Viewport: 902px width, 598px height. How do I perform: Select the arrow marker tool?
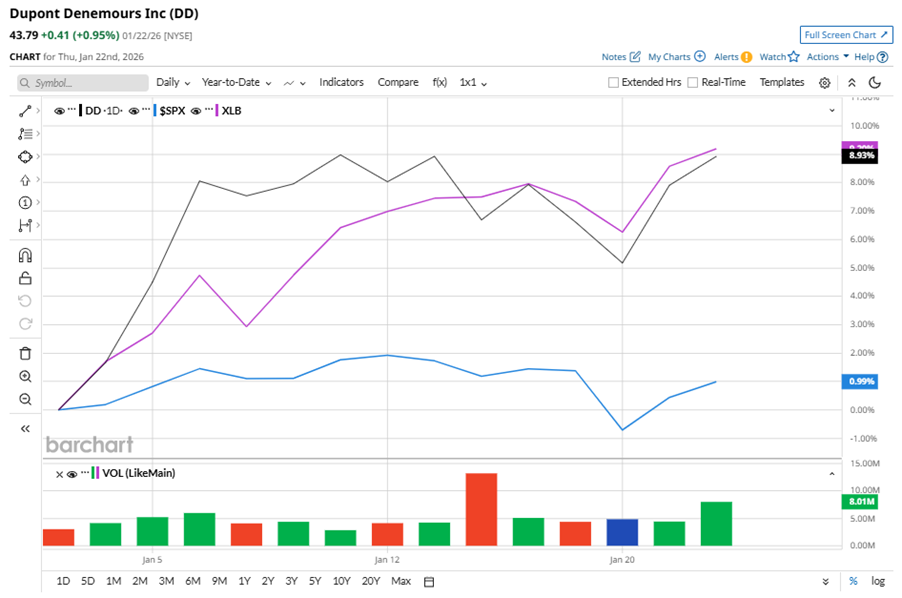point(25,180)
